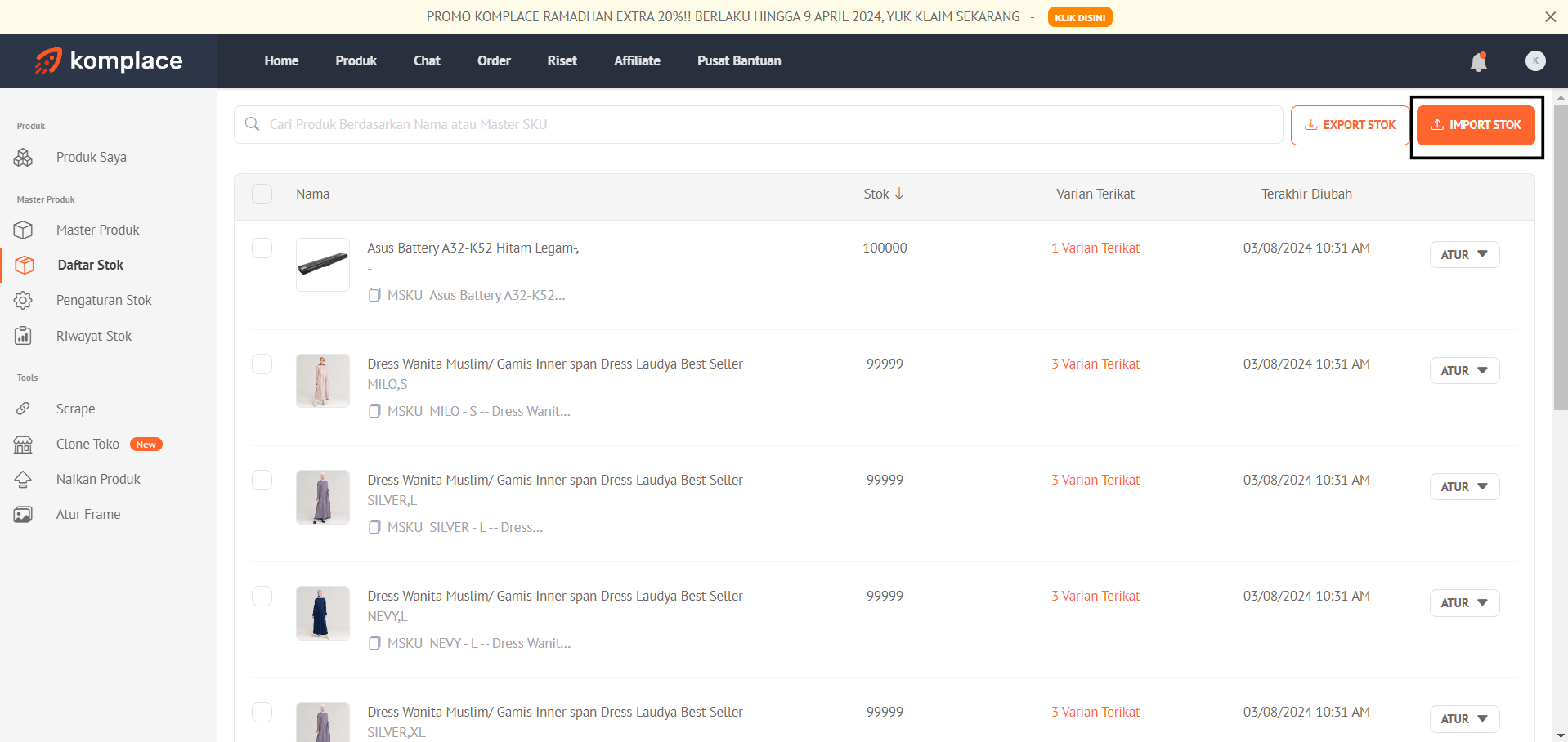This screenshot has width=1568, height=742.
Task: Open Asus Battery product thumbnail
Action: coord(323,265)
